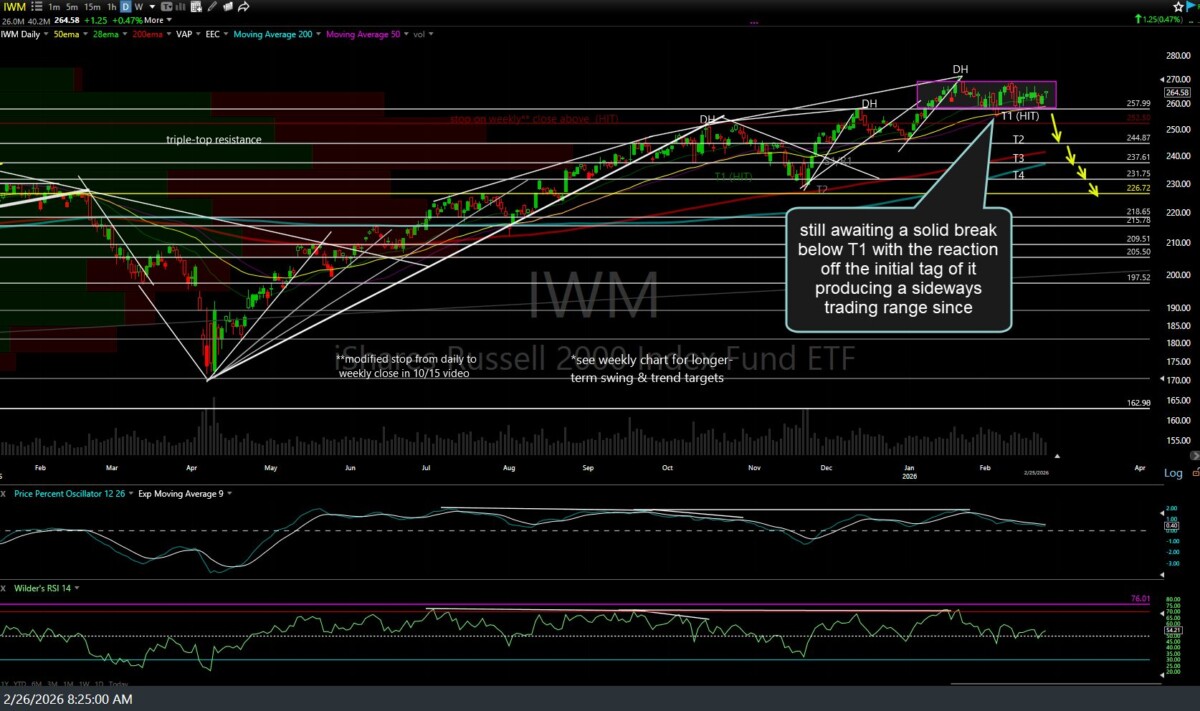1200x711 pixels.
Task: Select the 1-hour timeframe icon
Action: tap(110, 6)
